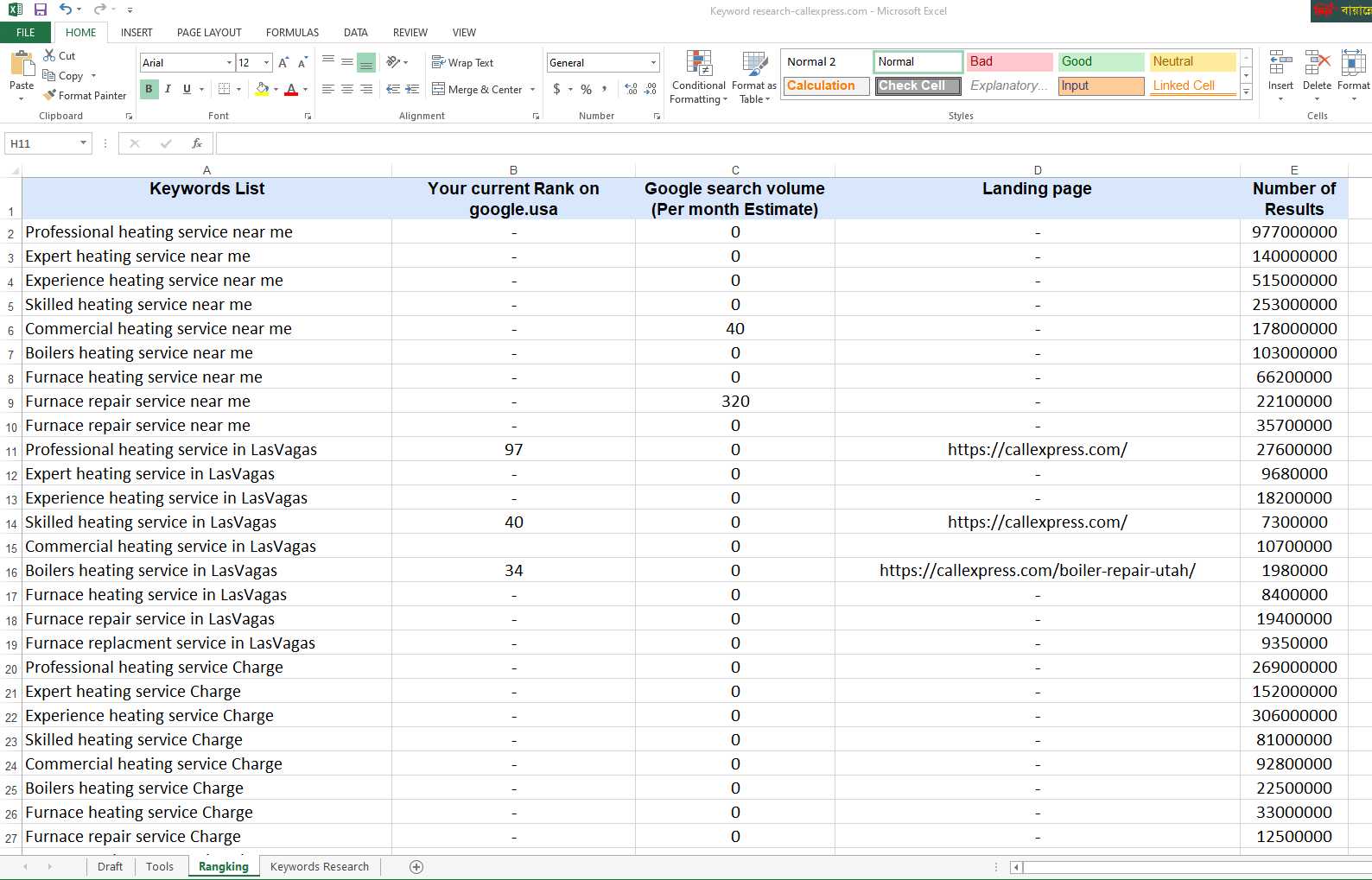Open the font size 12 dropdown

[266, 62]
